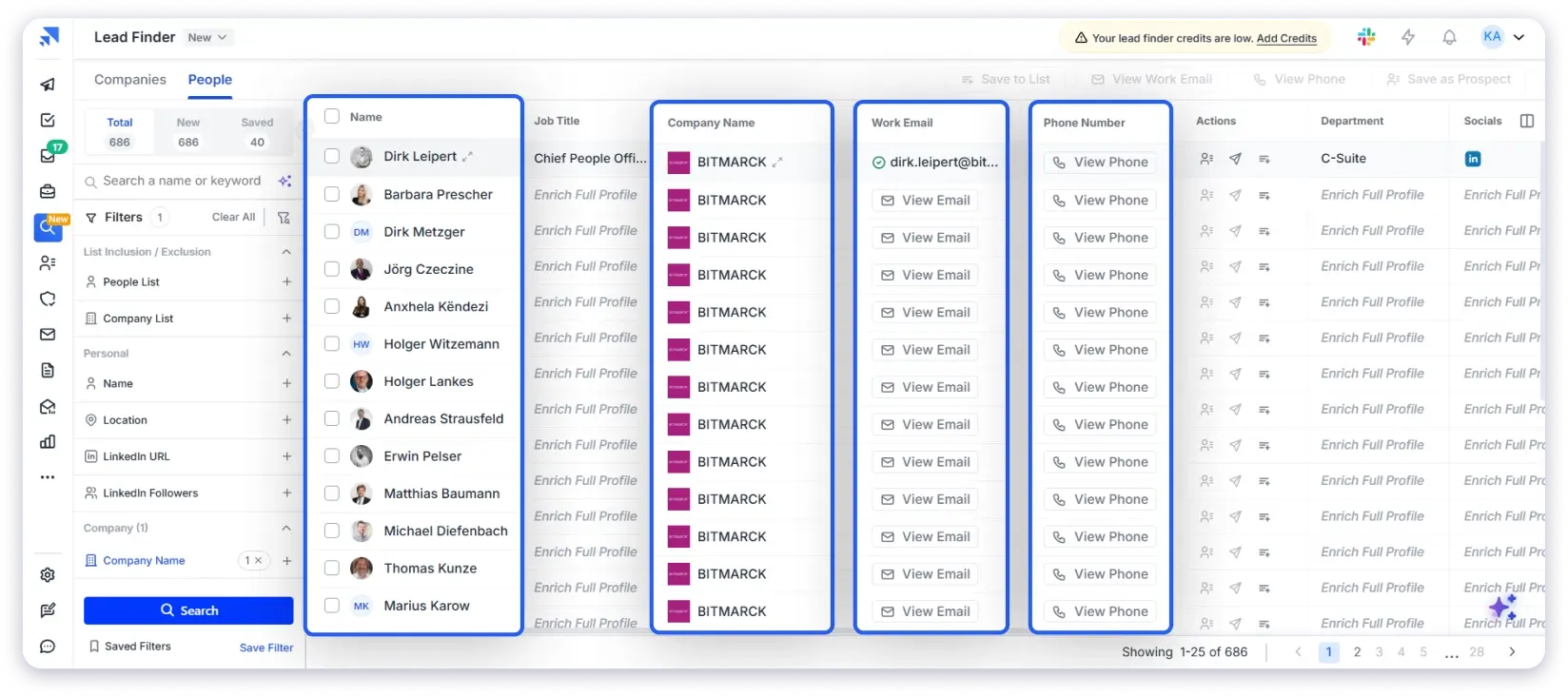This screenshot has width=1568, height=696.
Task: Check the box for Erwin Pelser
Action: click(332, 455)
